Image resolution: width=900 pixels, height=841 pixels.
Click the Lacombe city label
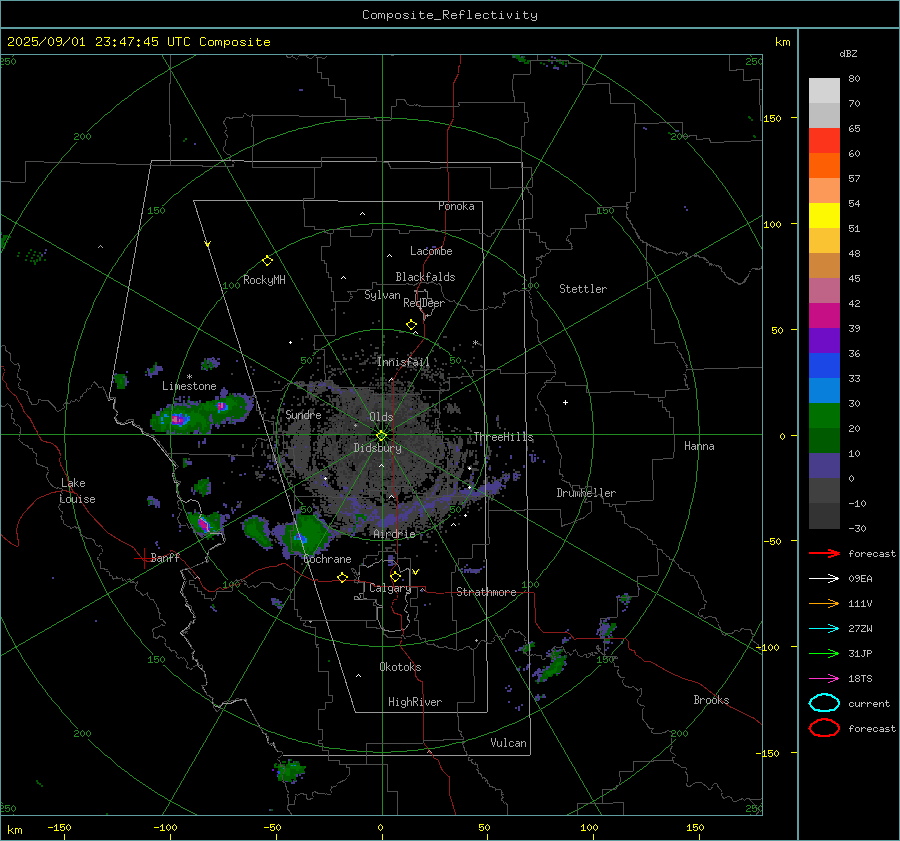431,251
